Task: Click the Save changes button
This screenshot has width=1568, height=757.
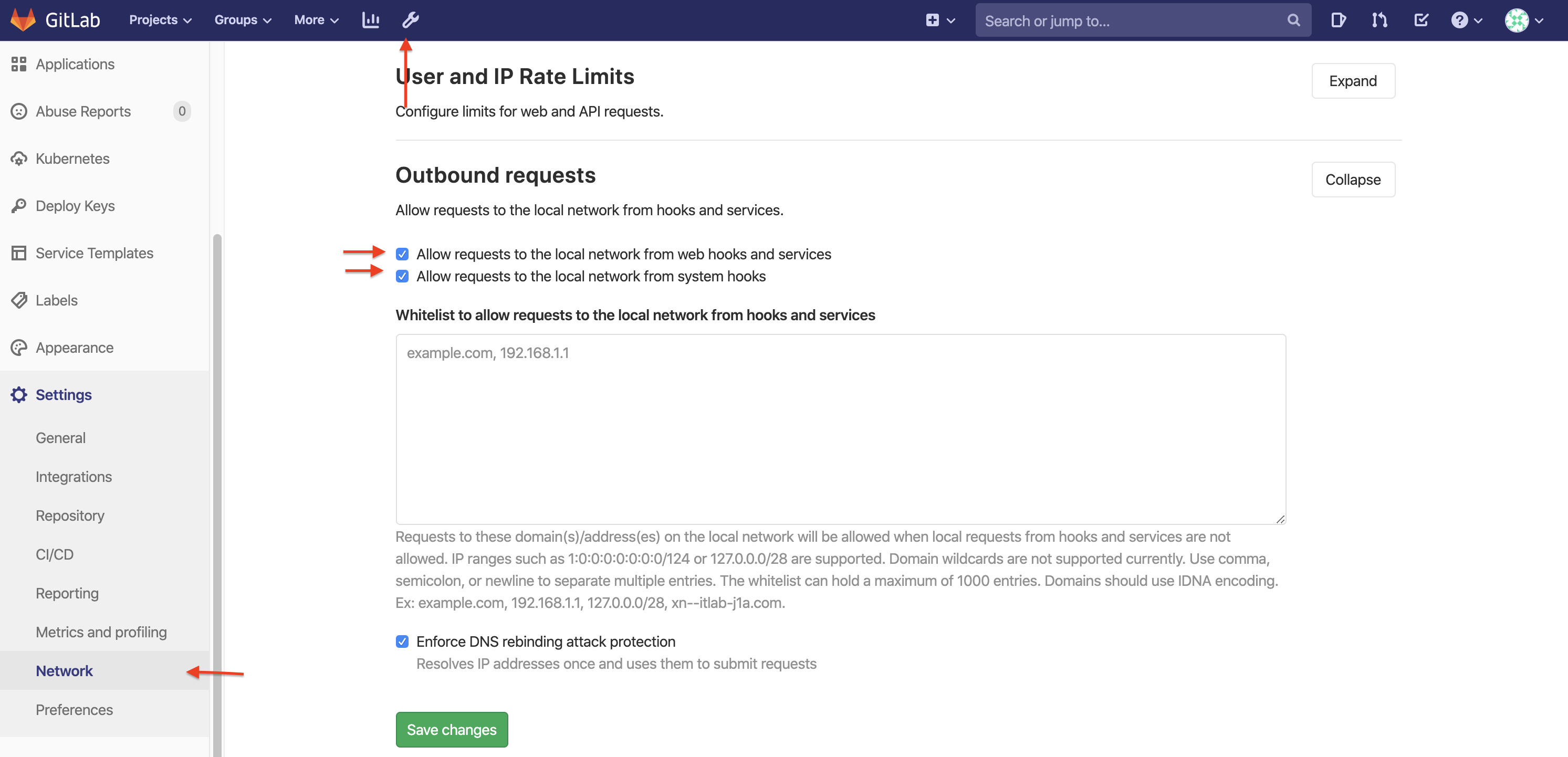Action: point(451,729)
